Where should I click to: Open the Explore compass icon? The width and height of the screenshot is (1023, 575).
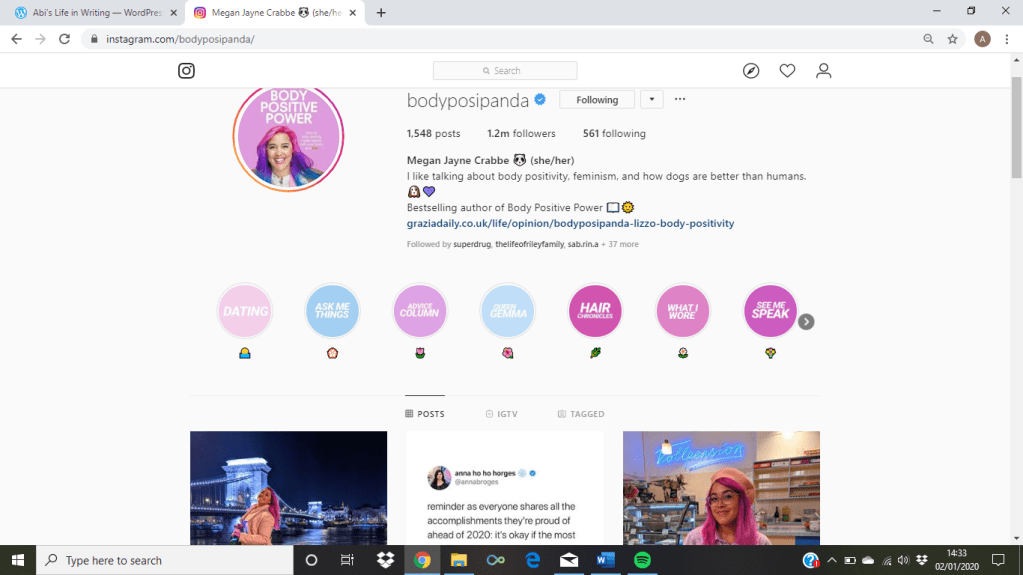click(751, 71)
